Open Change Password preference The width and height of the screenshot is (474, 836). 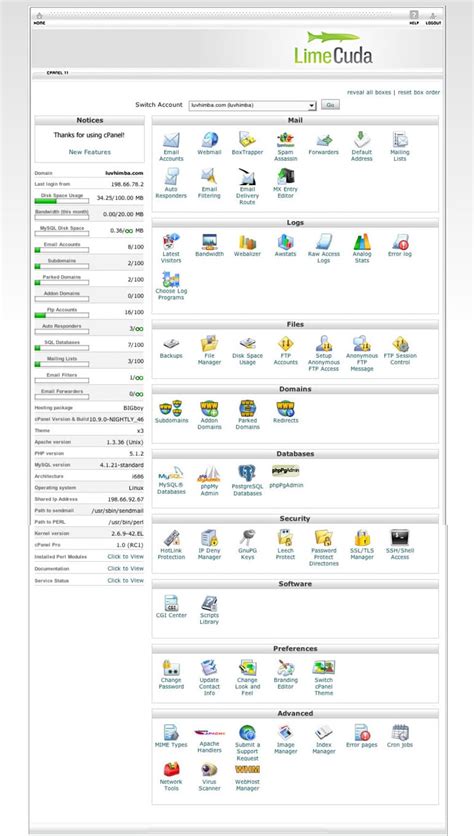pyautogui.click(x=171, y=674)
